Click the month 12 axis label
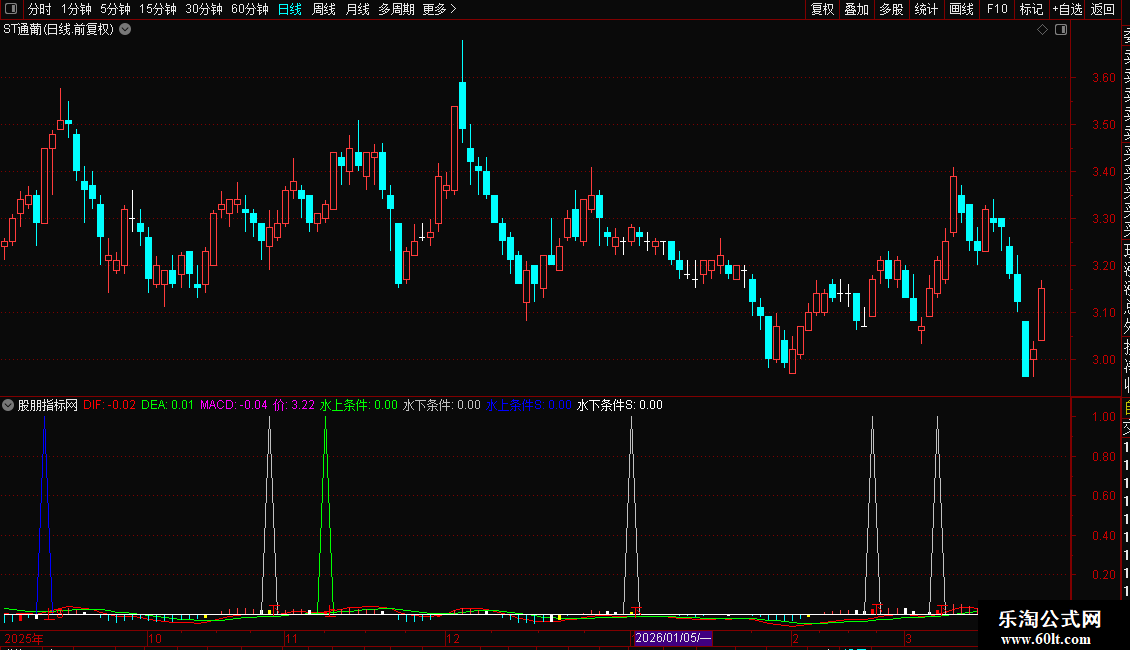Viewport: 1130px width, 650px height. pos(453,638)
